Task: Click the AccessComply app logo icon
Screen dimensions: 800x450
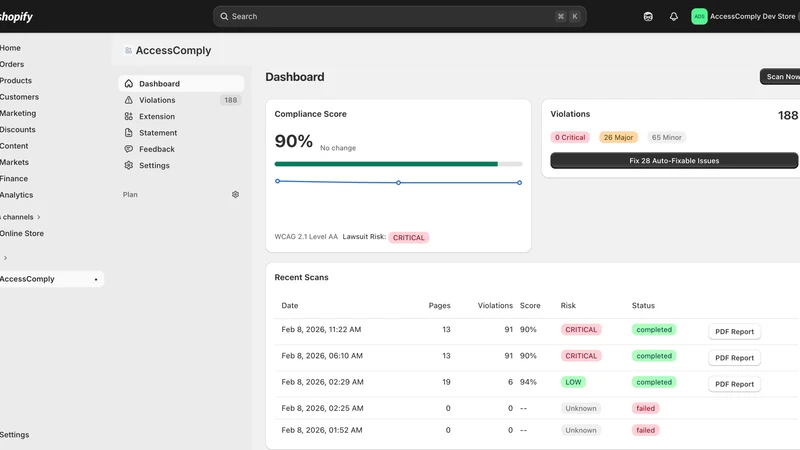Action: tap(128, 50)
